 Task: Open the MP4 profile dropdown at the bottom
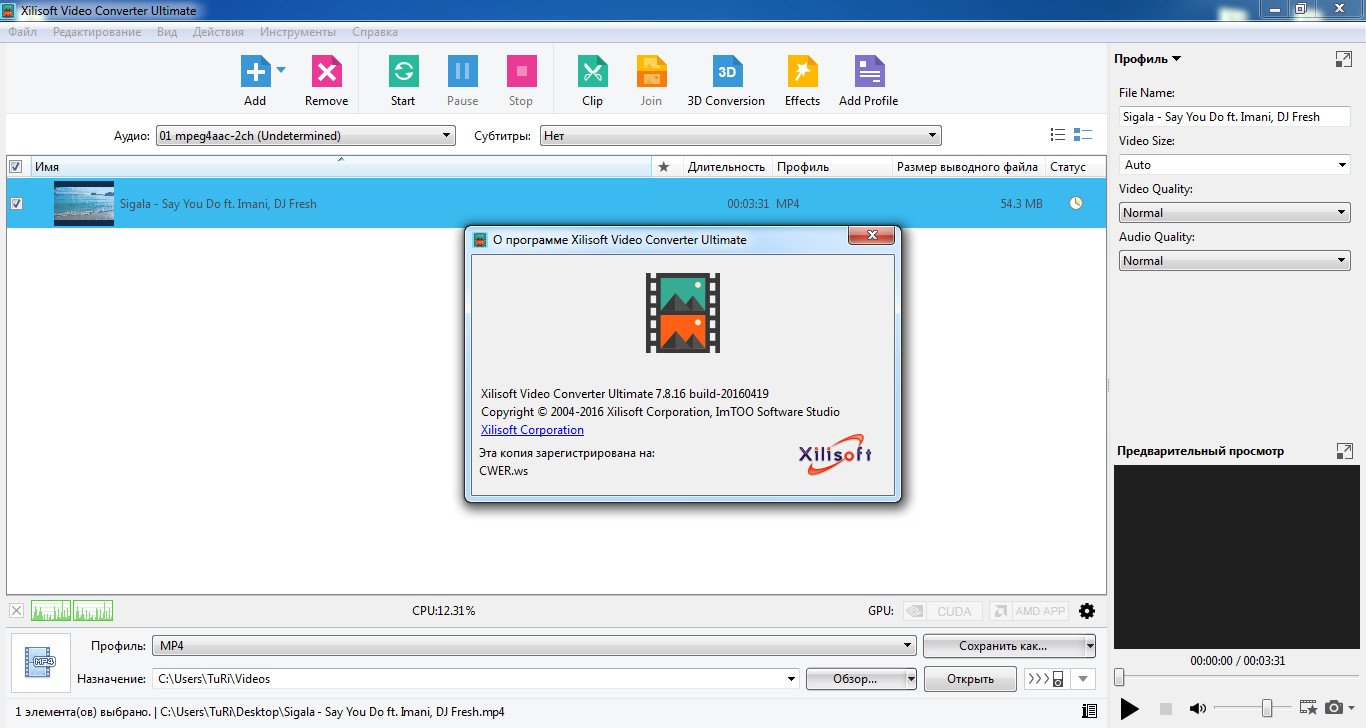[x=908, y=646]
